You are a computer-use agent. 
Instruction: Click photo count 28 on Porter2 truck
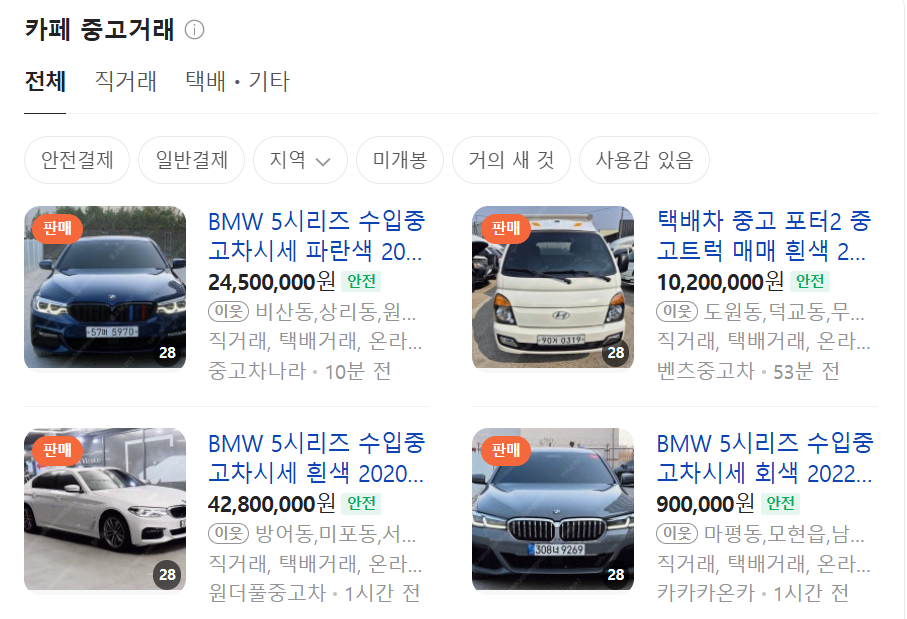615,352
